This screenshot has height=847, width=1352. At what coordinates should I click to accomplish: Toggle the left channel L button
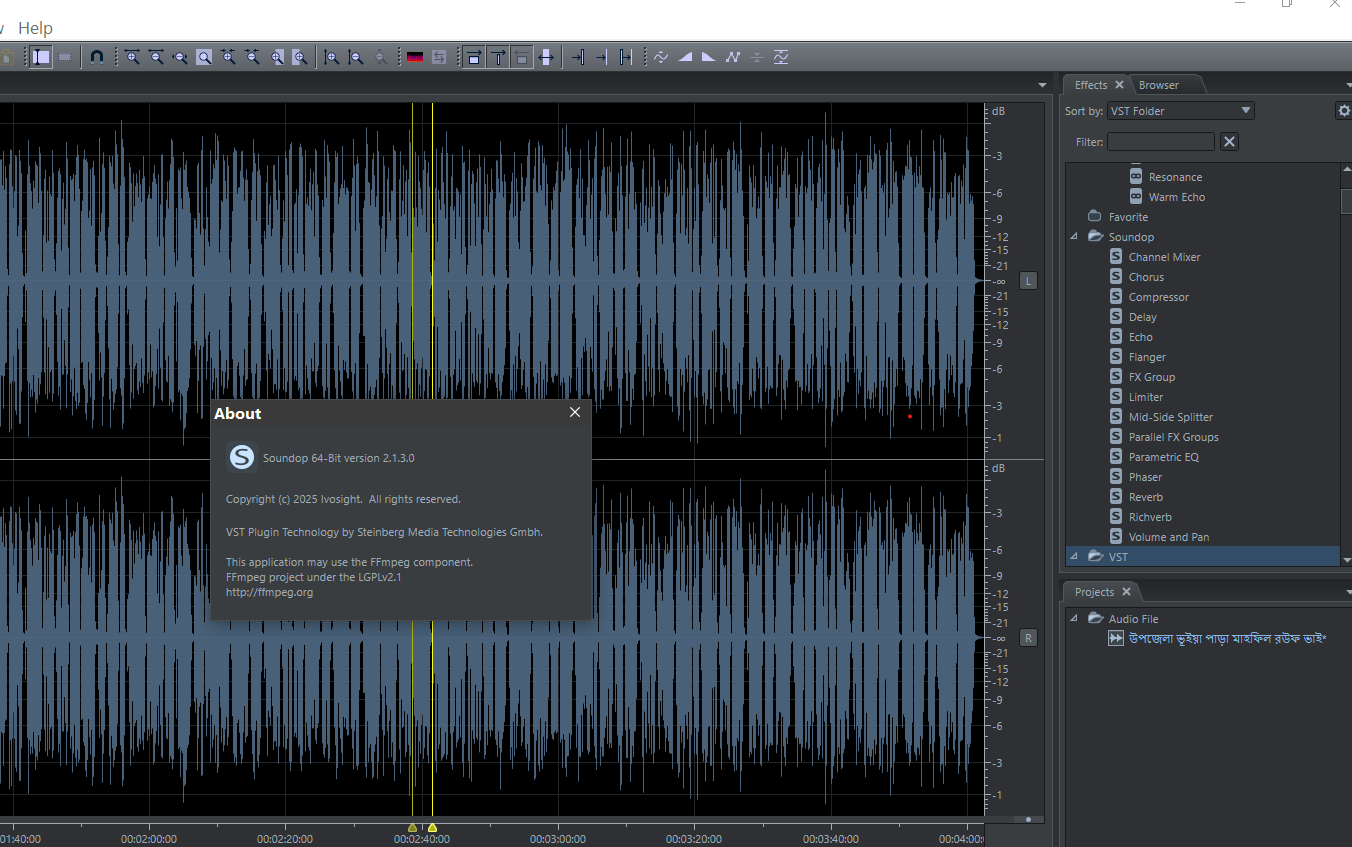(x=1028, y=281)
